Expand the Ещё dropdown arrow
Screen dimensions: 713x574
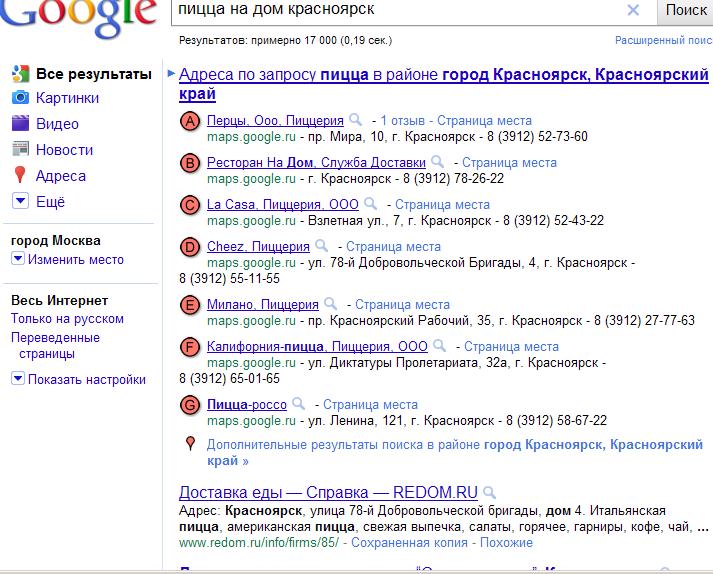coord(20,201)
